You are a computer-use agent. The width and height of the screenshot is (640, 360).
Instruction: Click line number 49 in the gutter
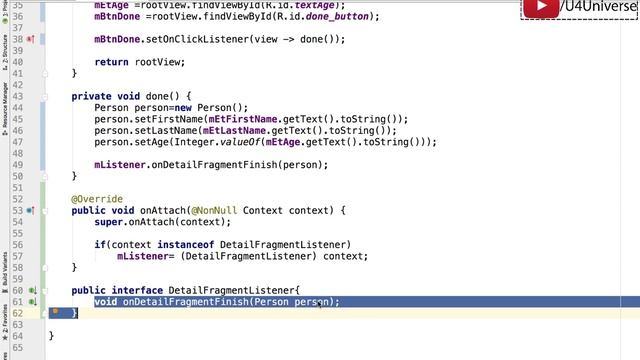point(18,165)
